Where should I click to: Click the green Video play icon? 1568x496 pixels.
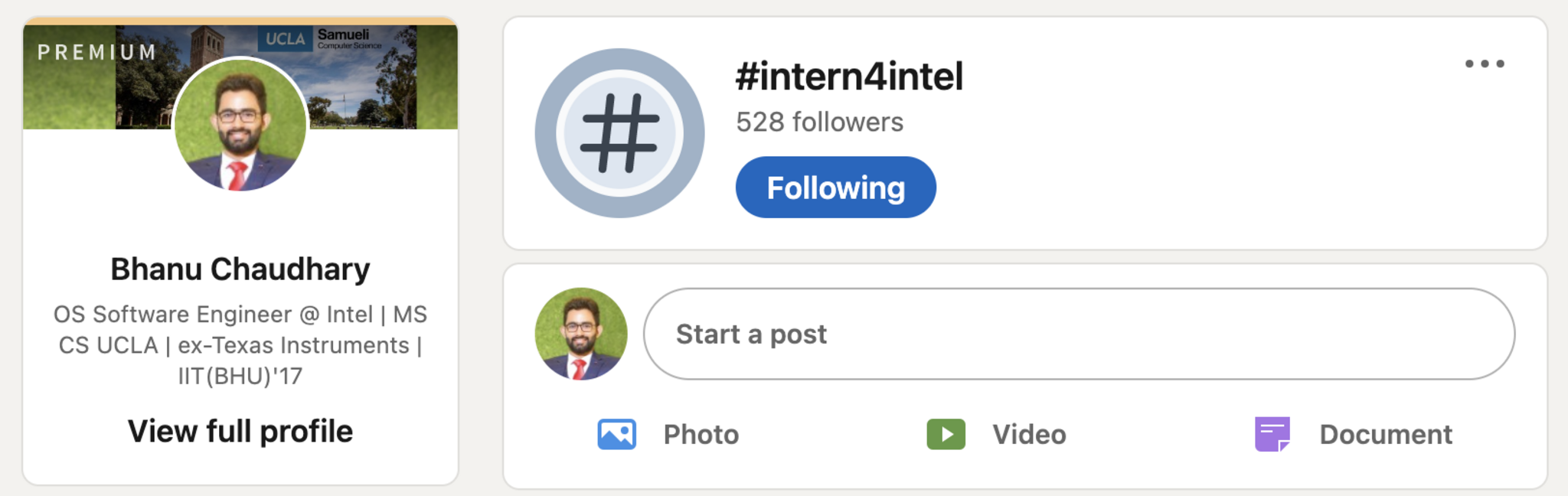(946, 434)
